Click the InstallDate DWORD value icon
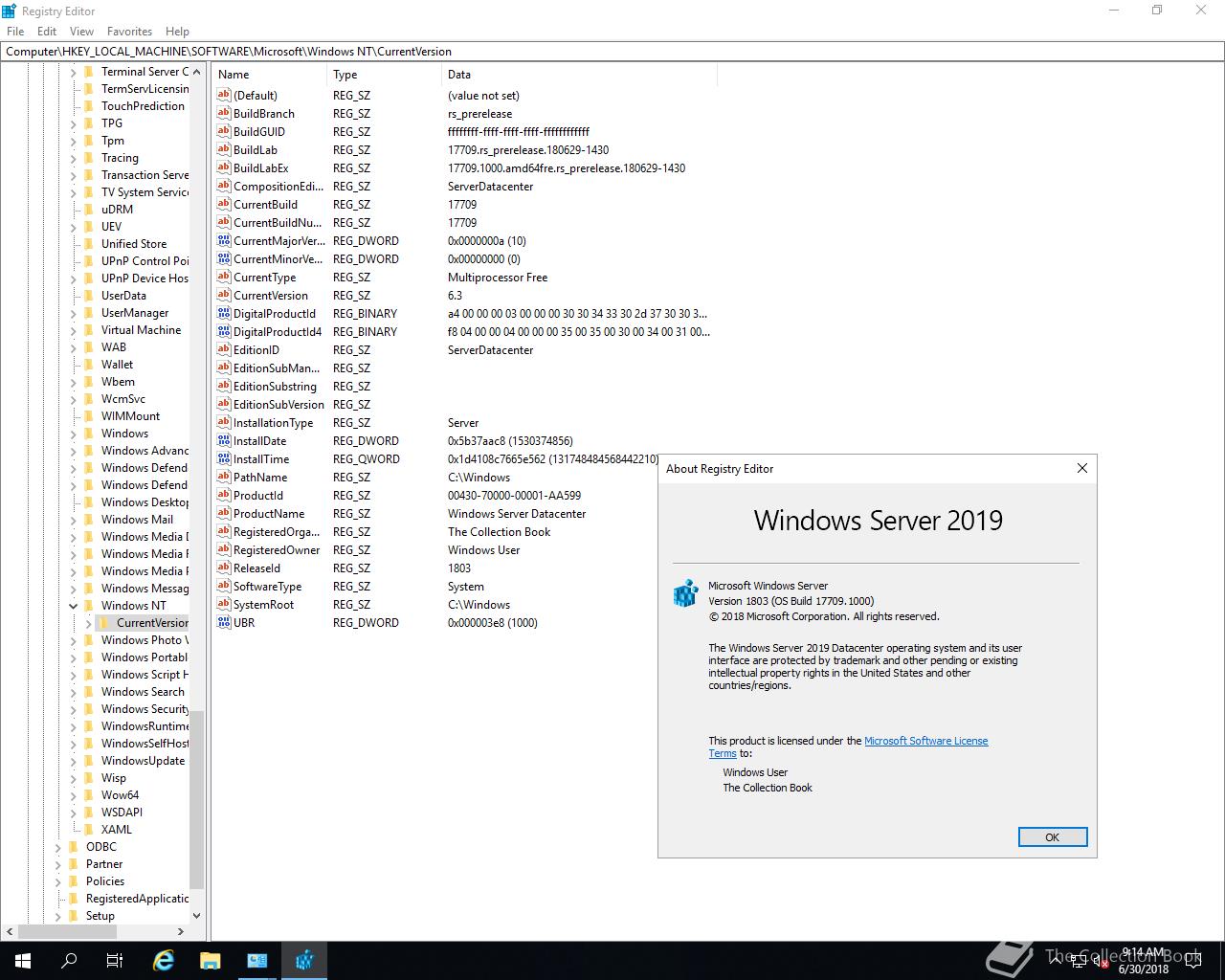Image resolution: width=1225 pixels, height=980 pixels. (224, 440)
